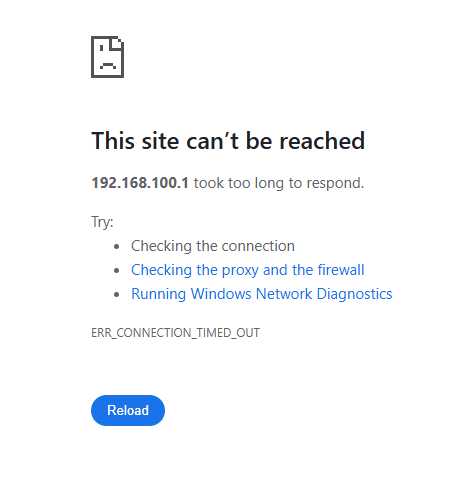This screenshot has width=468, height=484.
Task: Click the word 'firewall' in the blue link
Action: (x=341, y=270)
